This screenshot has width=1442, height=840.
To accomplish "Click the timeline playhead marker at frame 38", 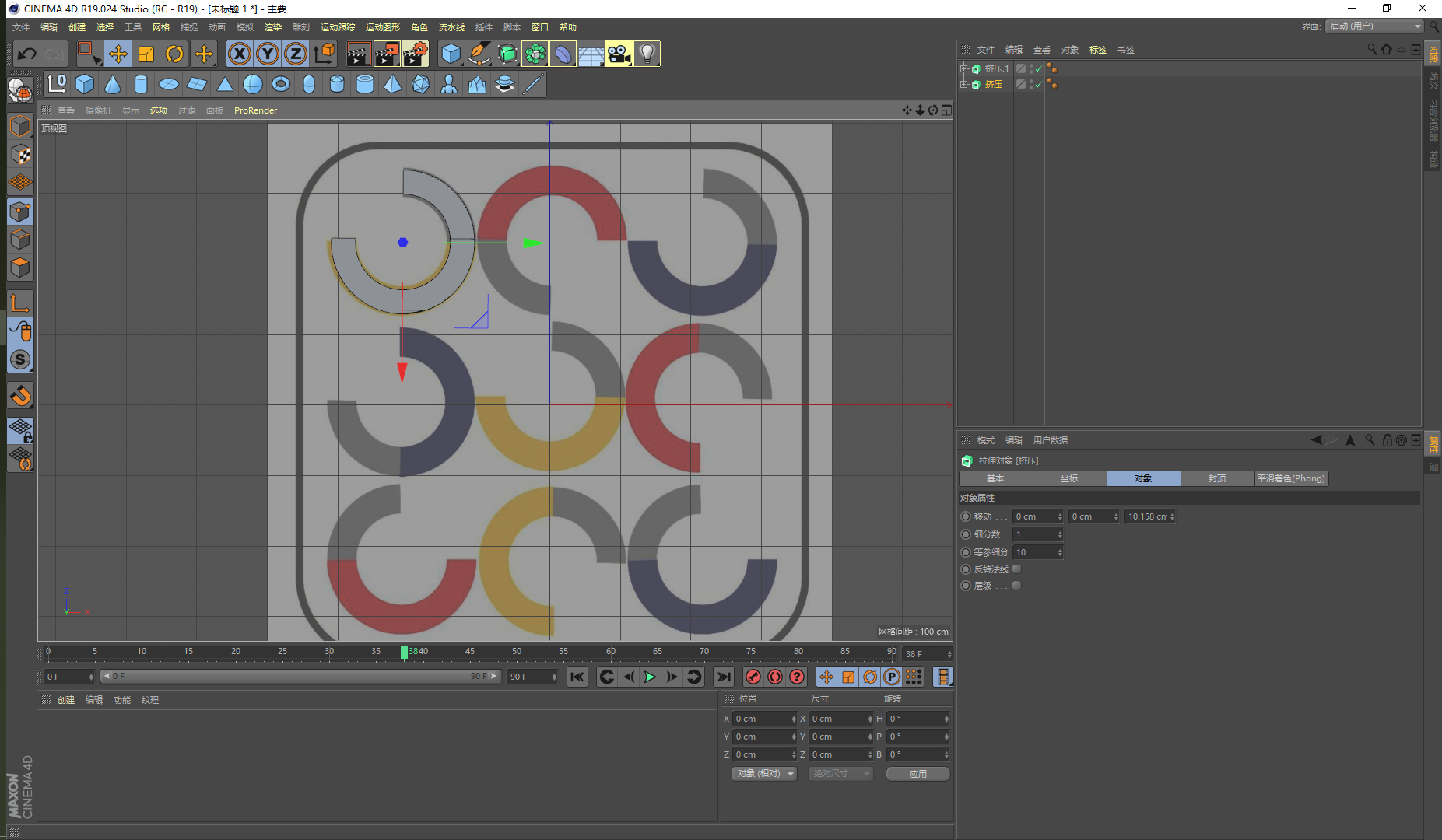I will [404, 652].
